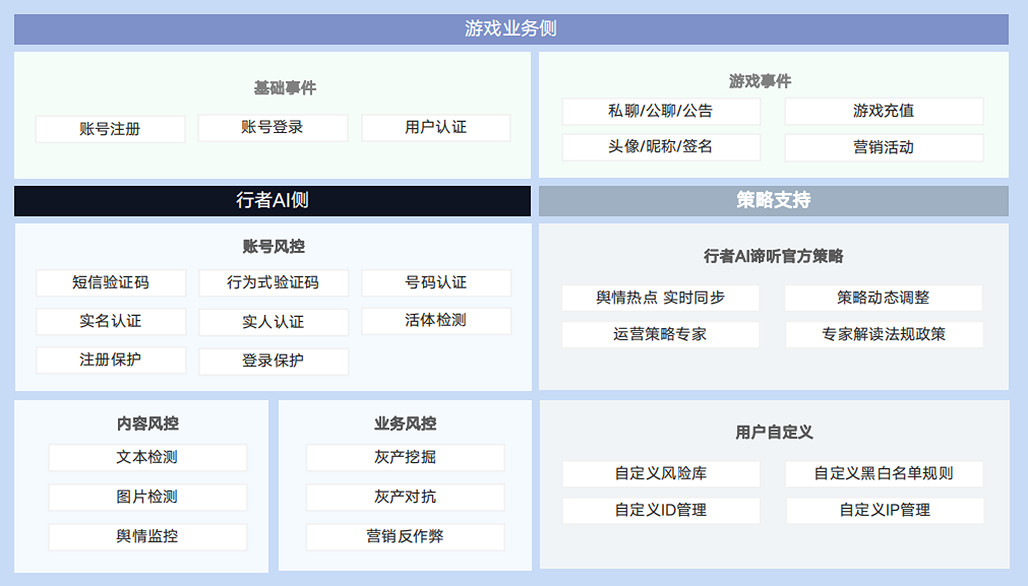Click the 游戏业务侧 top banner
The width and height of the screenshot is (1028, 586).
coord(511,29)
